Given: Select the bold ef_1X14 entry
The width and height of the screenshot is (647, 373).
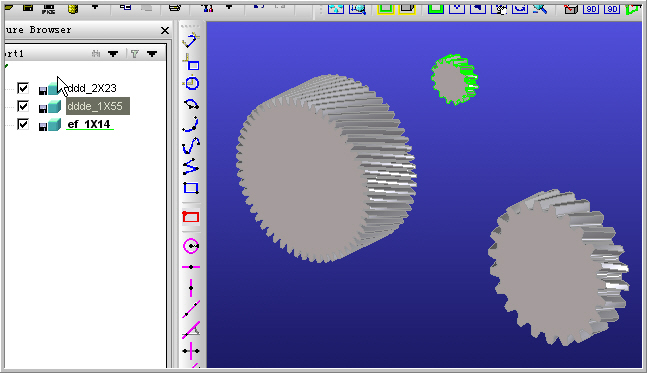Looking at the screenshot, I should 90,124.
